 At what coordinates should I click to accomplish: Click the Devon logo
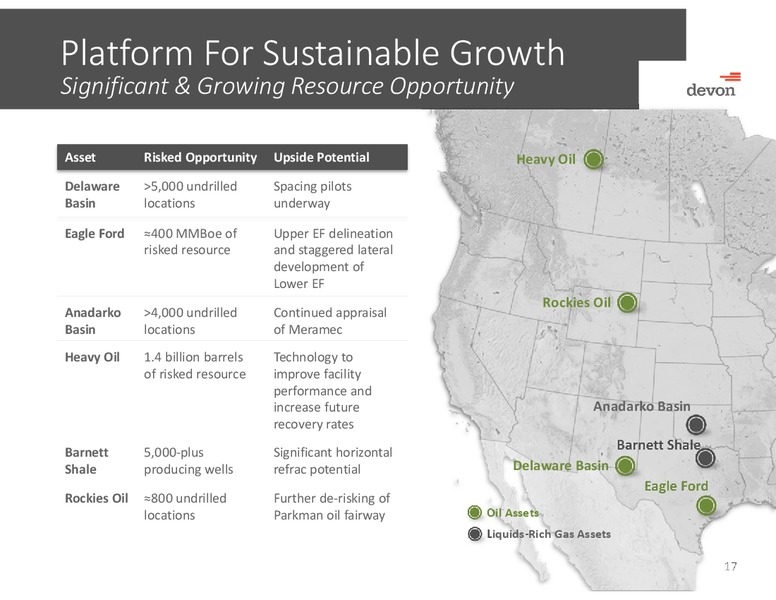click(713, 85)
